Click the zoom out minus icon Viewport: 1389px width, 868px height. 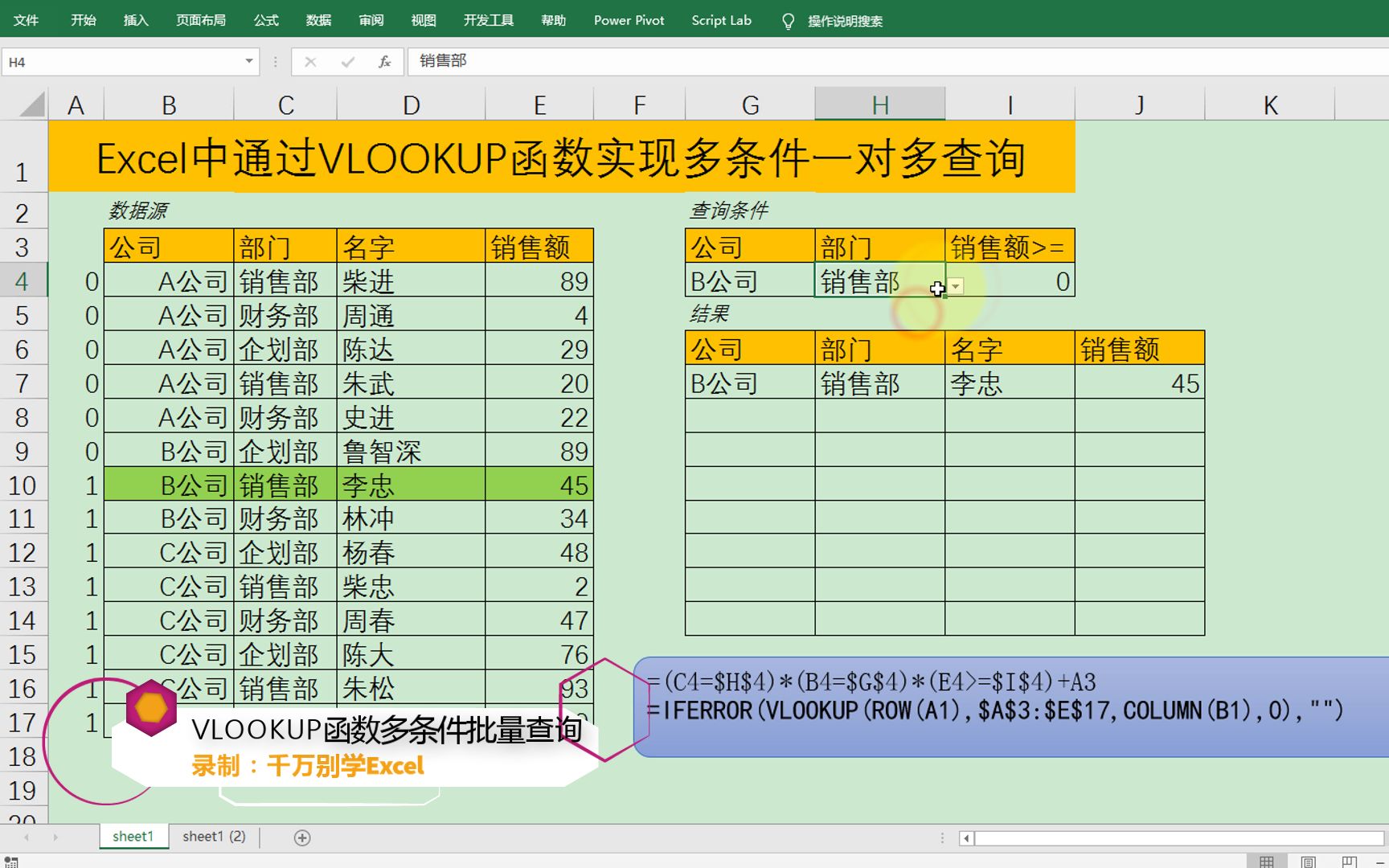tap(1380, 862)
